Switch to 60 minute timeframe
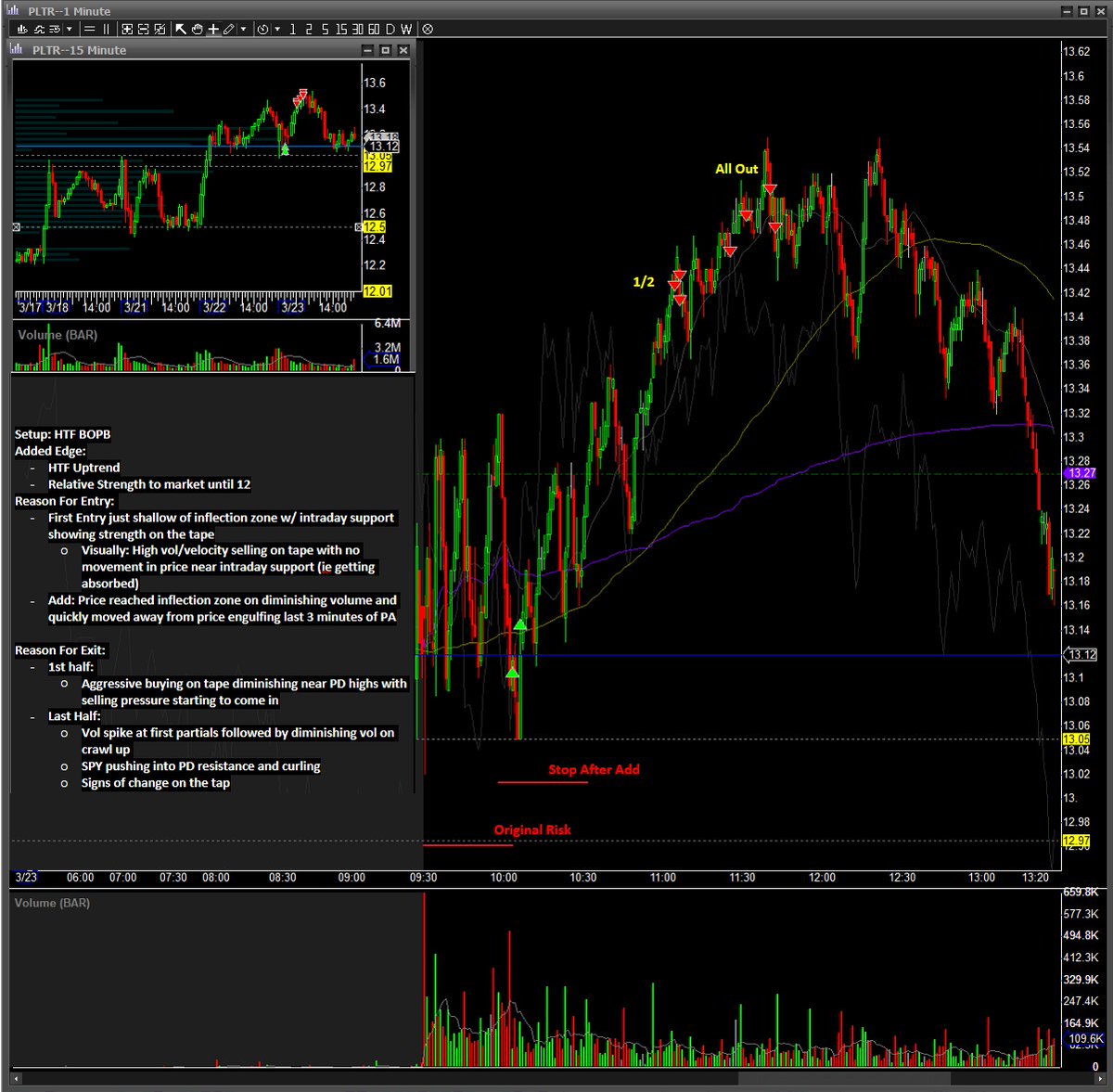1113x1092 pixels. 374,29
